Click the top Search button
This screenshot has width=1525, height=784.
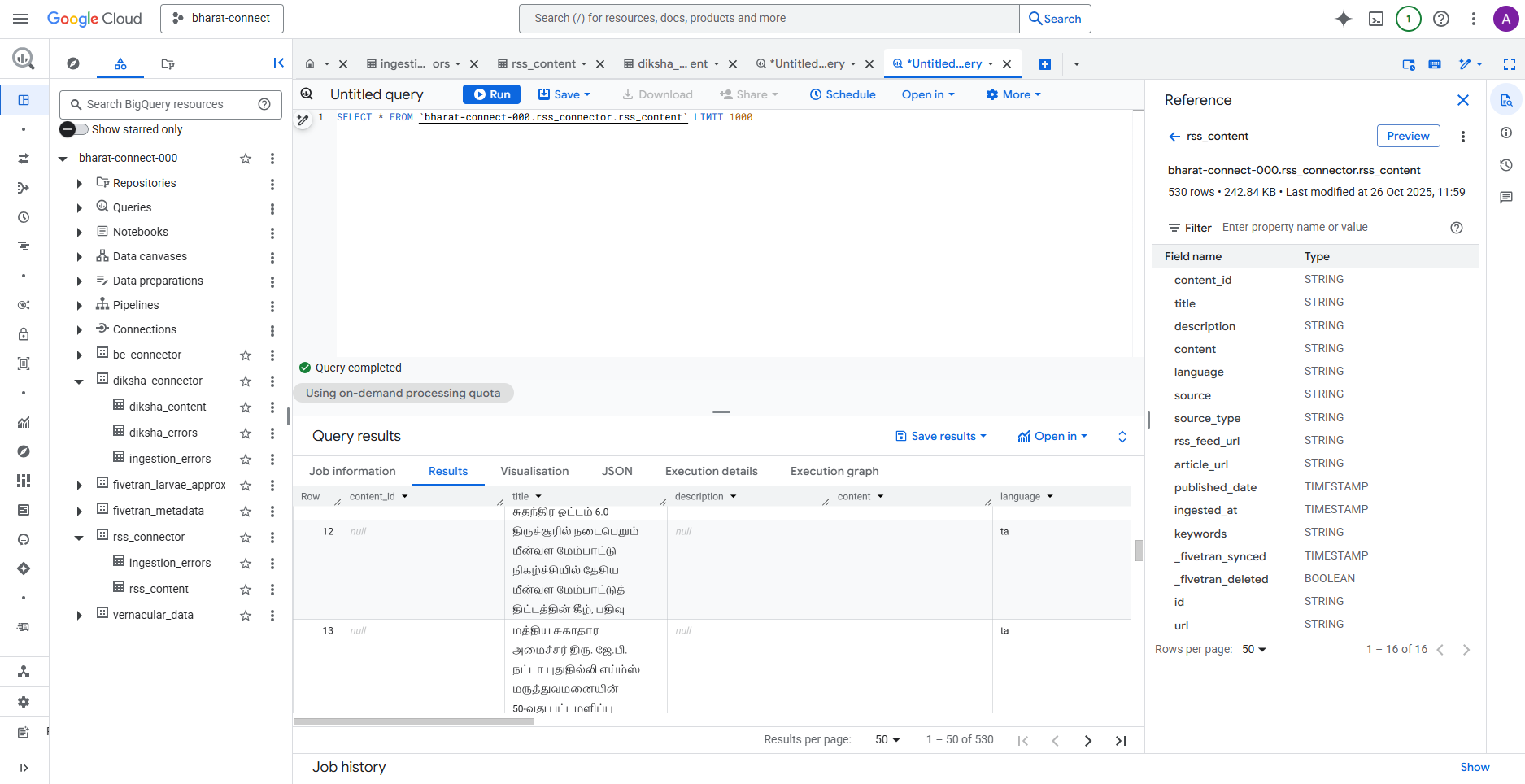tap(1055, 19)
